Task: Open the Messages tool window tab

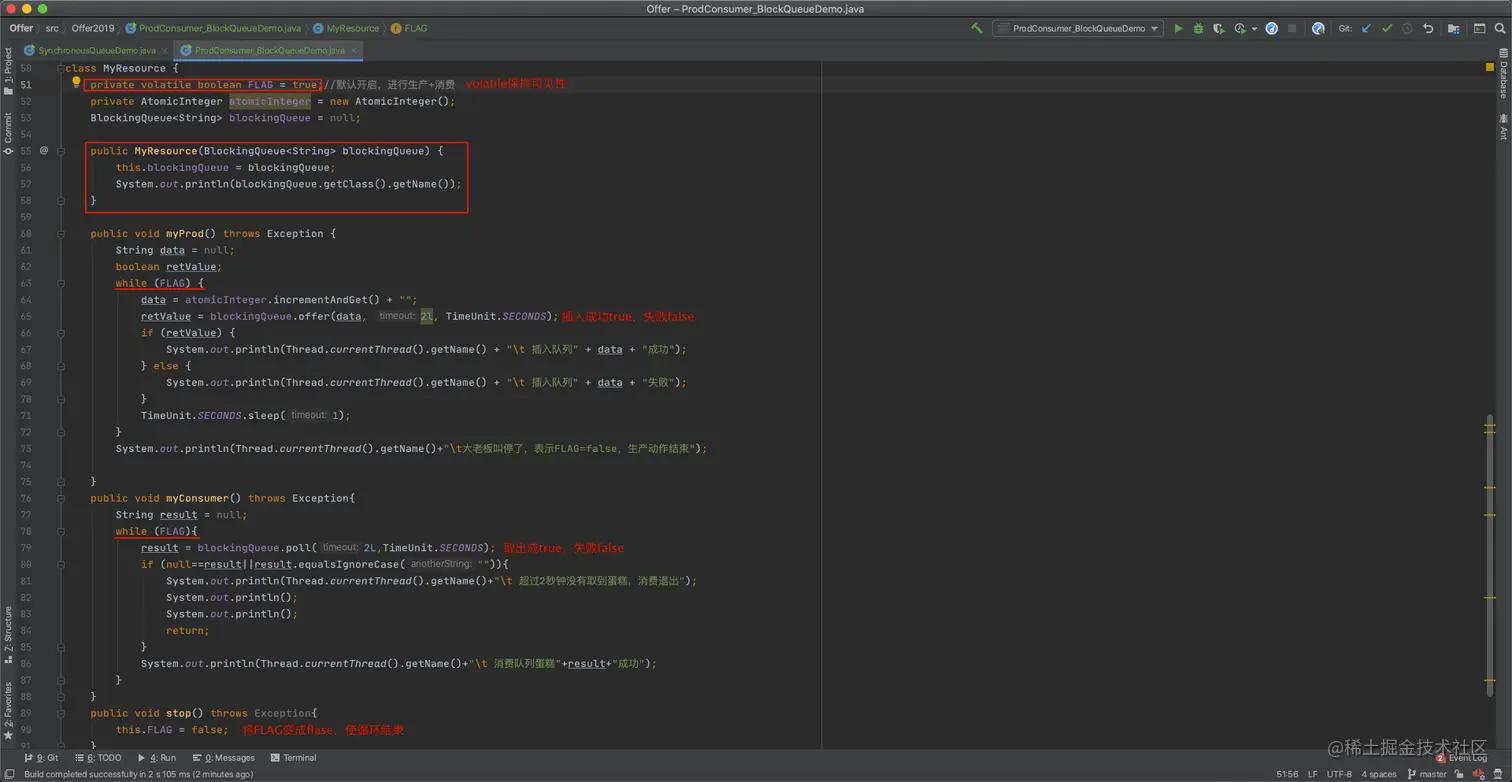Action: tap(224, 758)
